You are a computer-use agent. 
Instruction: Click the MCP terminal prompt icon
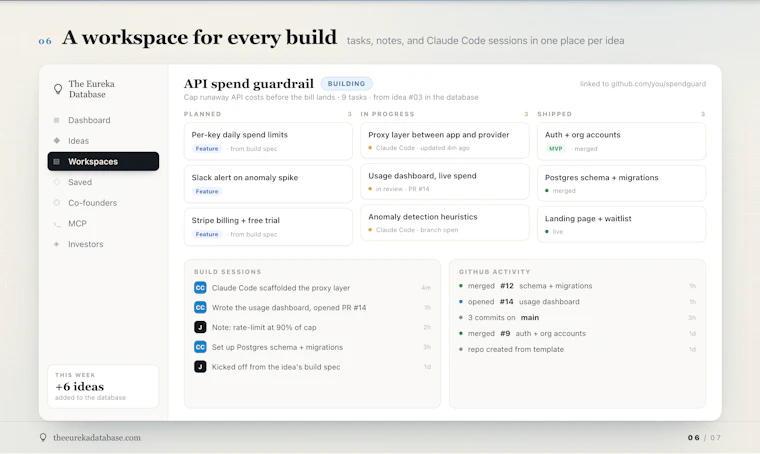[x=57, y=224]
